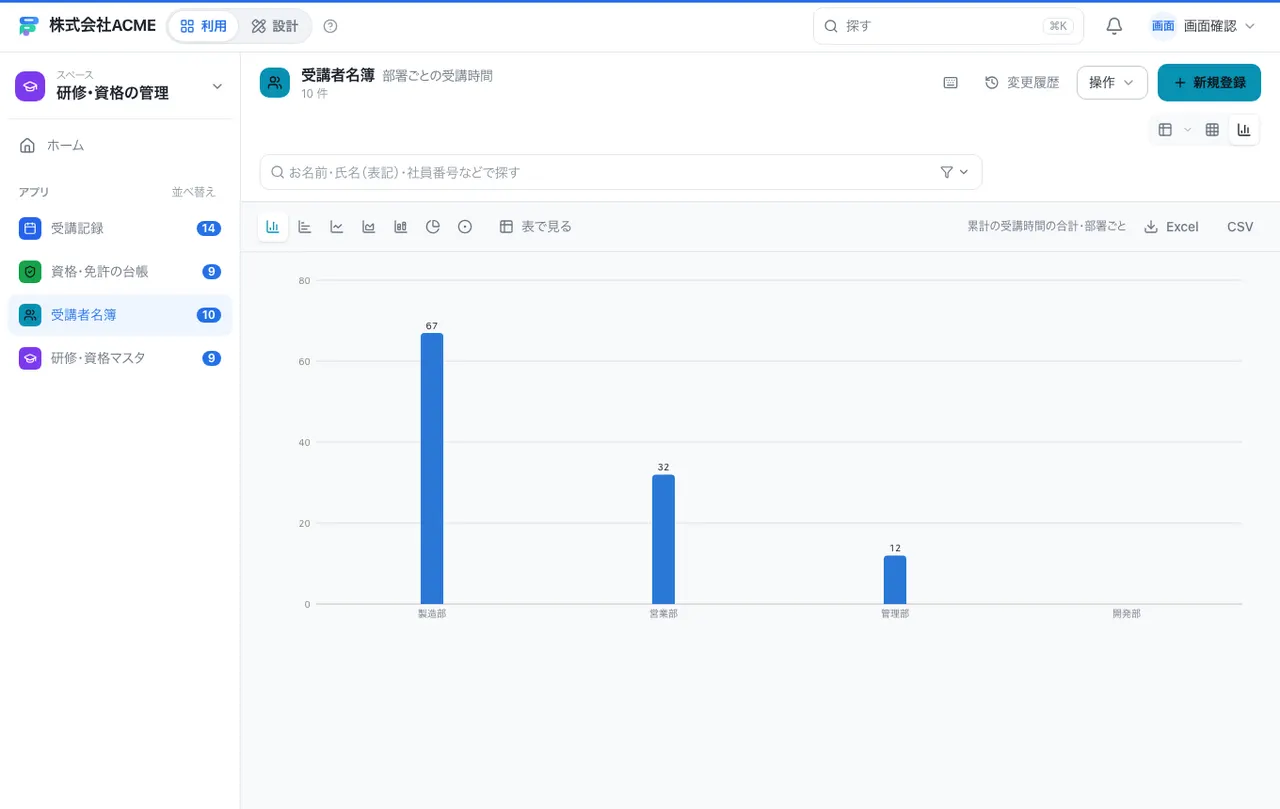The width and height of the screenshot is (1280, 809).
Task: Focus the global 探す search field
Action: click(948, 26)
